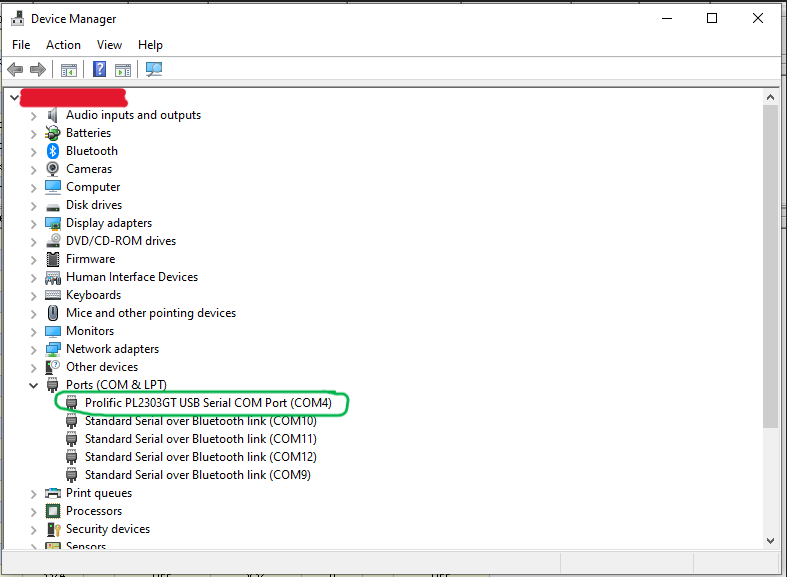Screen dimensions: 787x577
Task: Select Standard Serial over Bluetooth link (COM12)
Action: [x=201, y=457]
